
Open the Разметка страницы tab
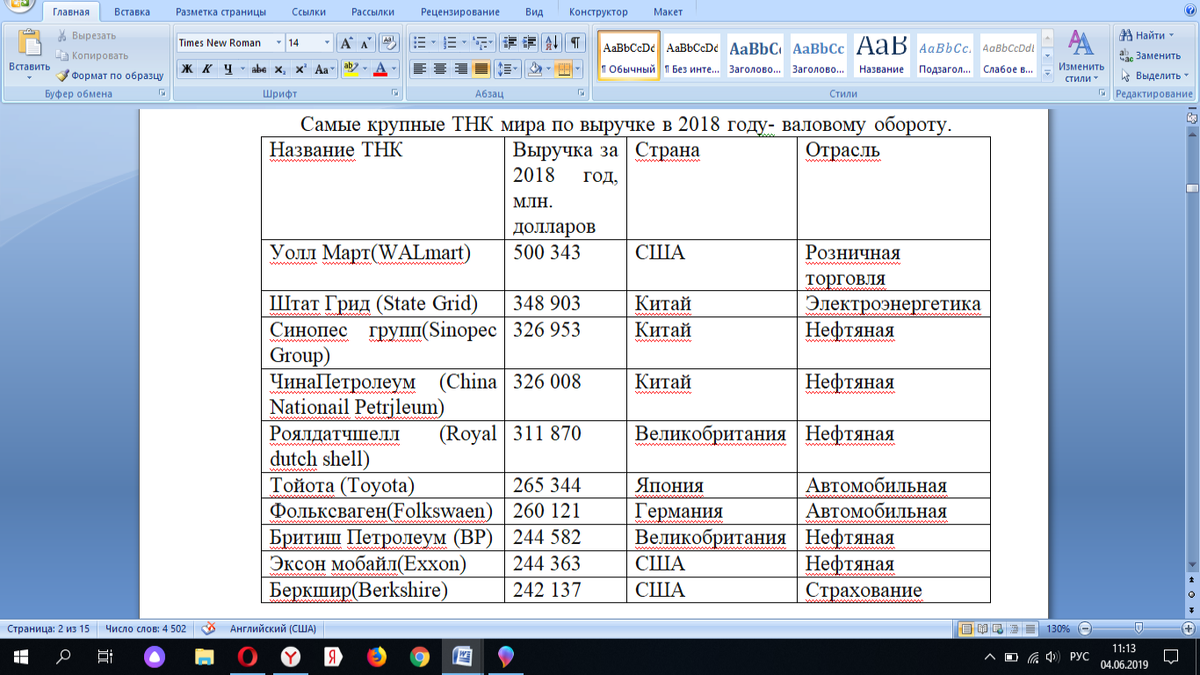click(220, 12)
